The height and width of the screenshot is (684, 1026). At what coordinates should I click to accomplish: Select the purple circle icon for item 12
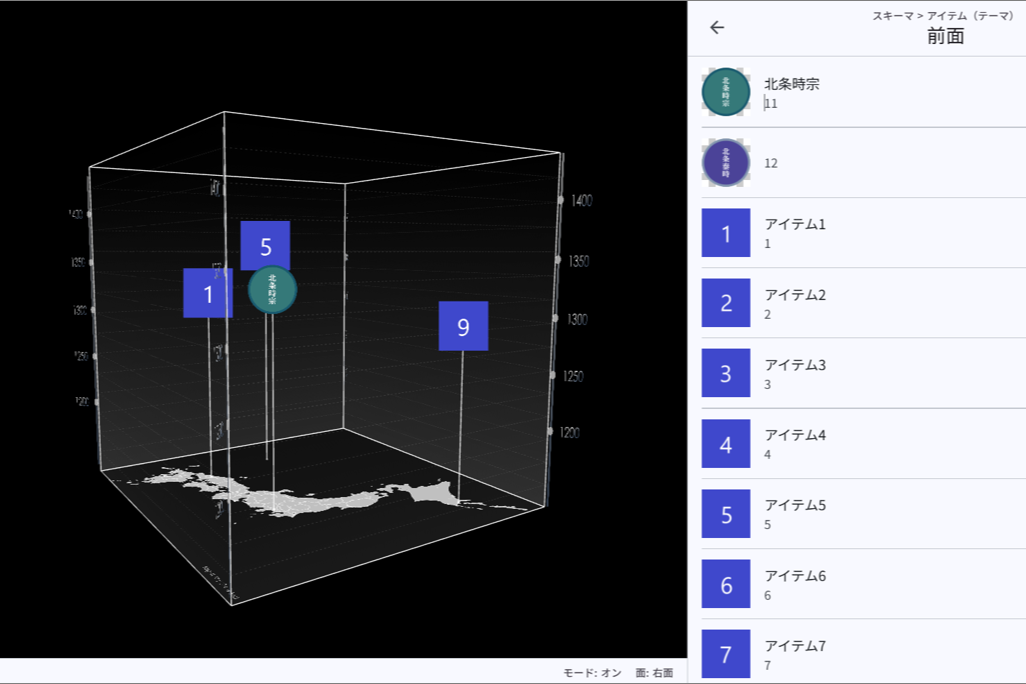(x=726, y=163)
